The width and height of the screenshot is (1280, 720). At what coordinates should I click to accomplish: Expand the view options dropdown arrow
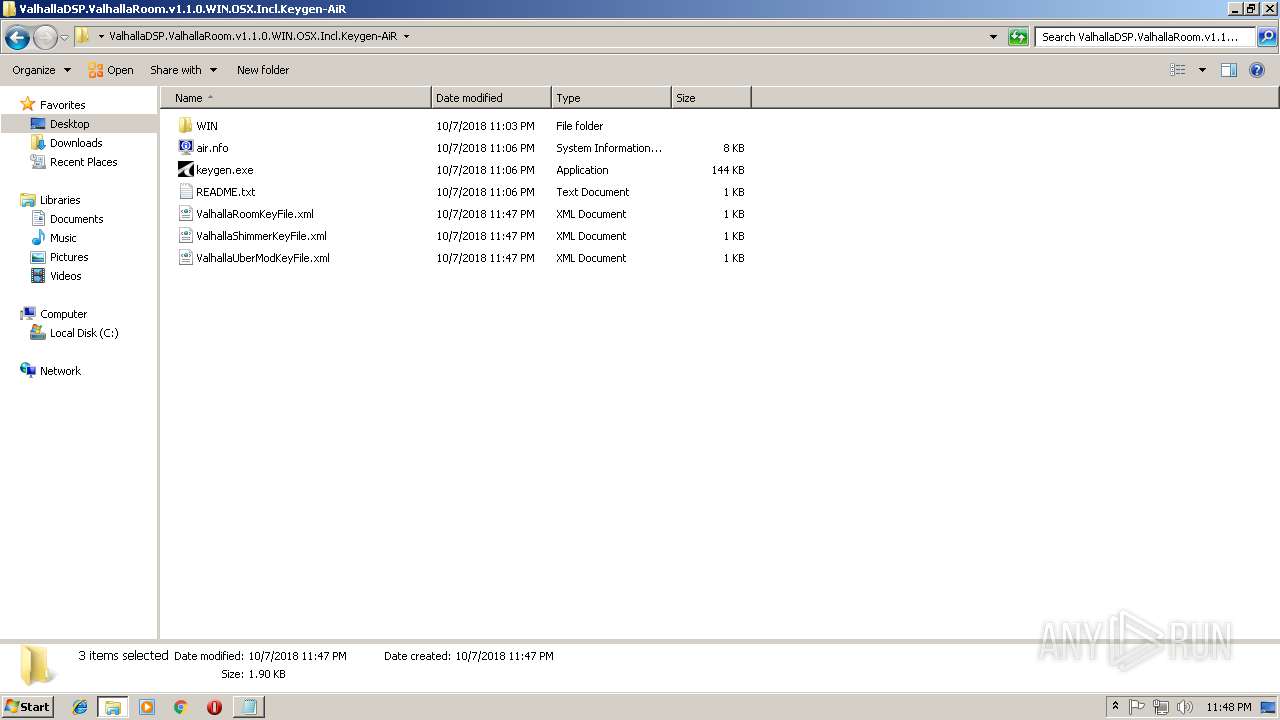pyautogui.click(x=1202, y=70)
